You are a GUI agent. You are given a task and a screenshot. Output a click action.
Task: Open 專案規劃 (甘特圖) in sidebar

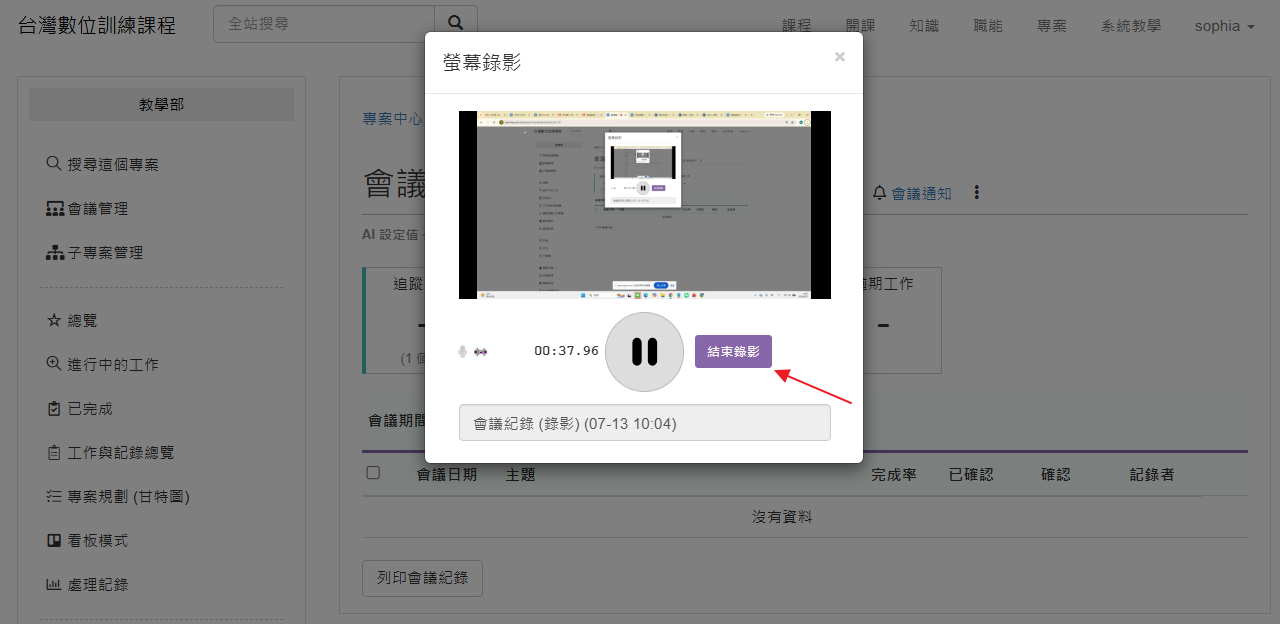pos(118,497)
